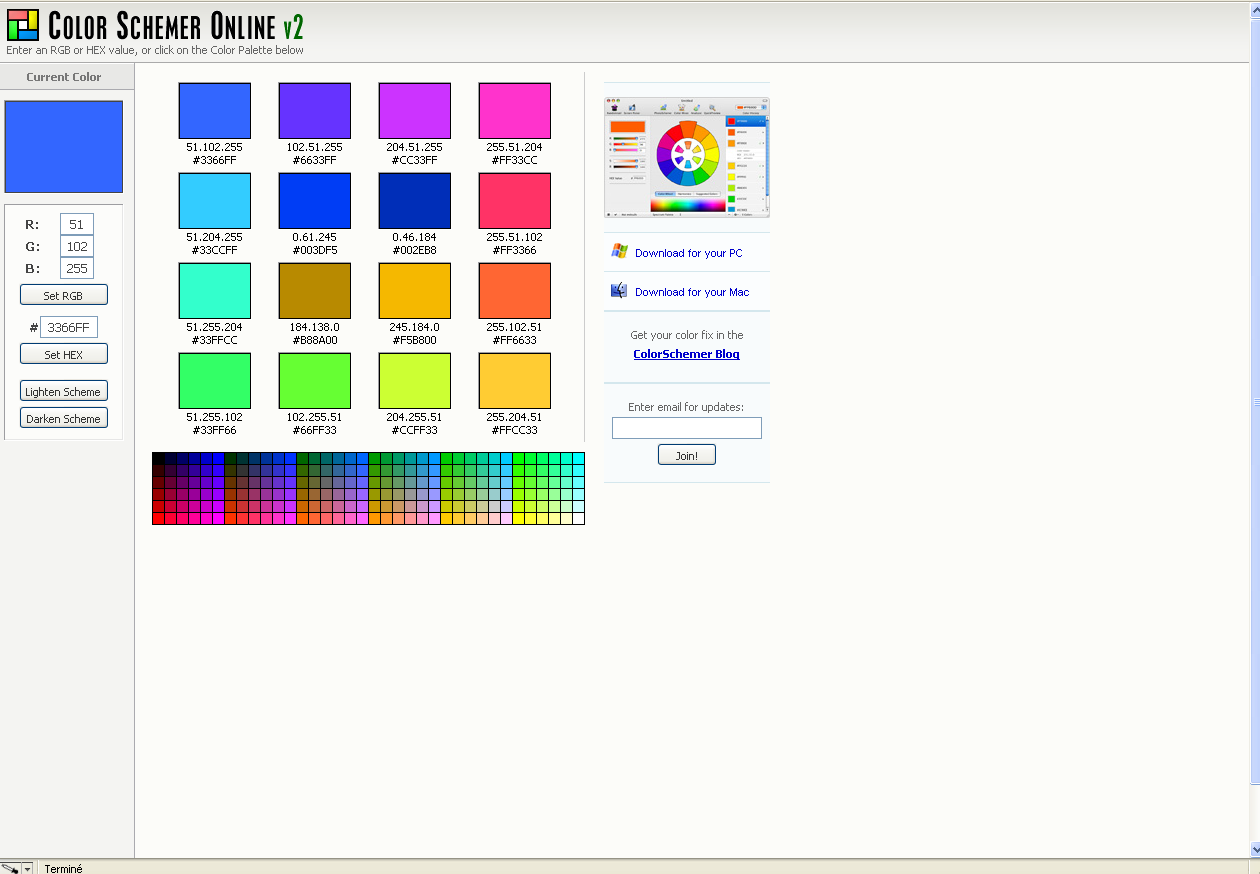Select the #33CCFF sky blue swatch
The image size is (1260, 874).
click(215, 200)
